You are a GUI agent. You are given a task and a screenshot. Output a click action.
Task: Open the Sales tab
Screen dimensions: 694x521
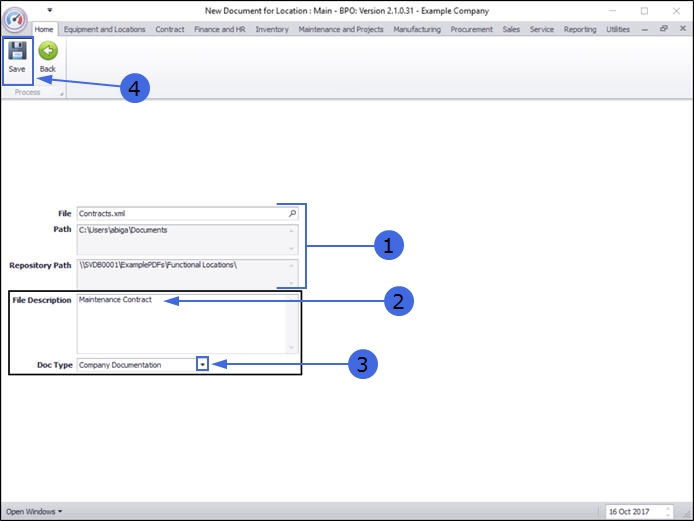(x=511, y=29)
